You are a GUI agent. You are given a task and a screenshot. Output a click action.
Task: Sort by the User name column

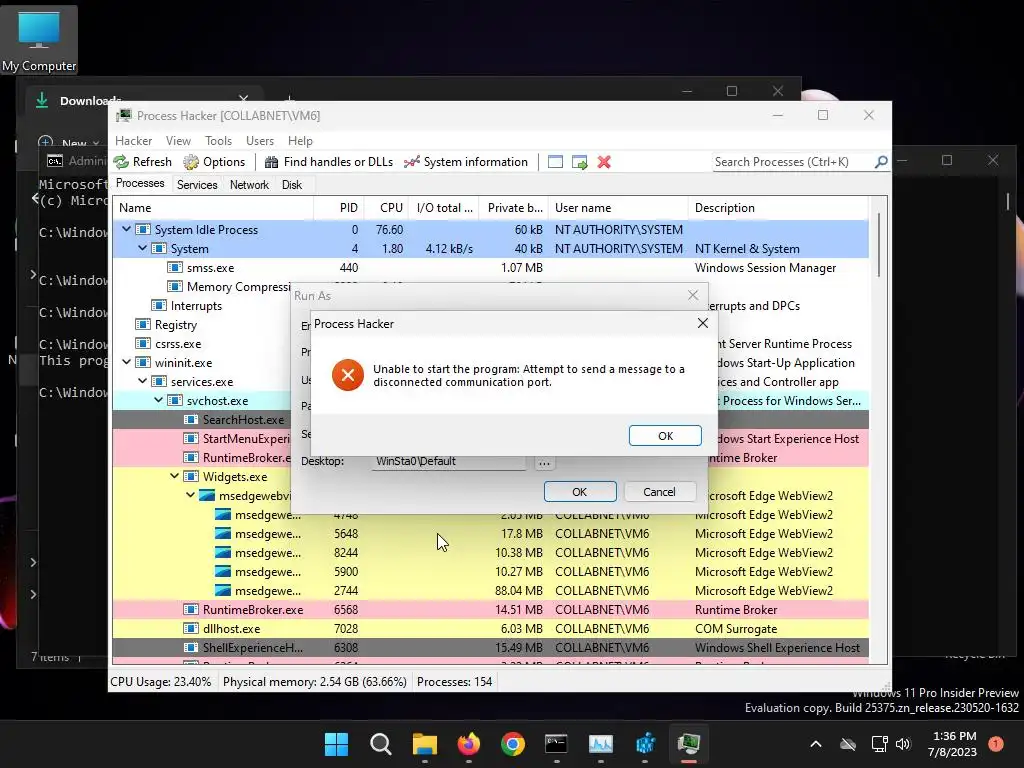[x=618, y=208]
